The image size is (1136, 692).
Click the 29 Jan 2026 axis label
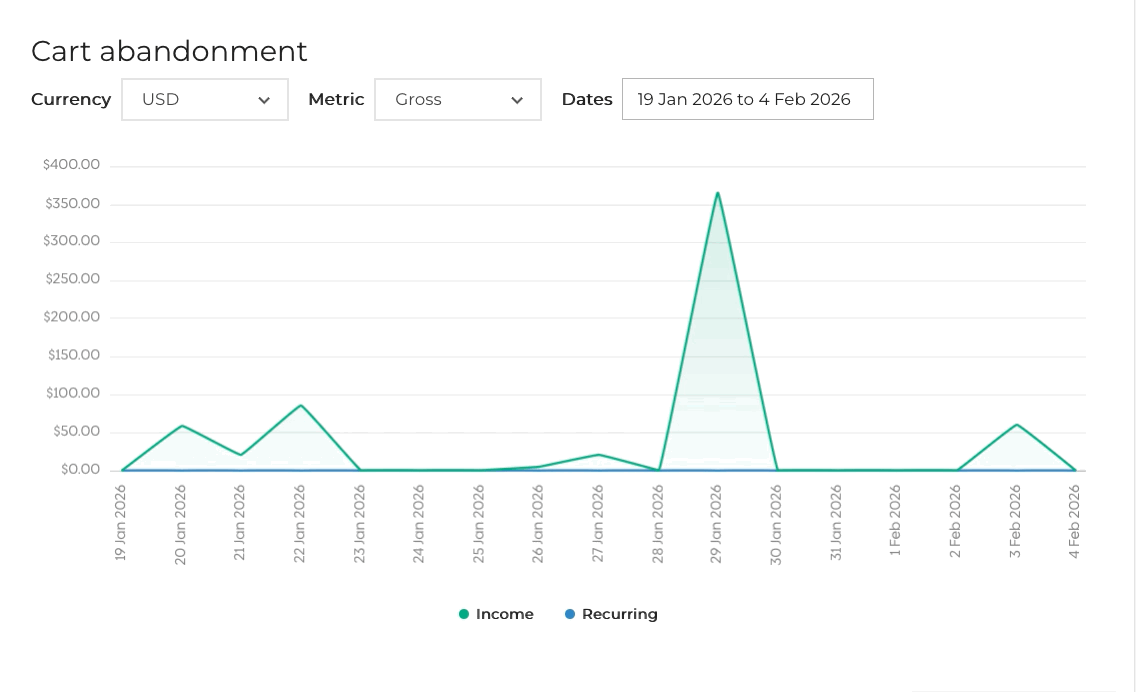[x=716, y=524]
